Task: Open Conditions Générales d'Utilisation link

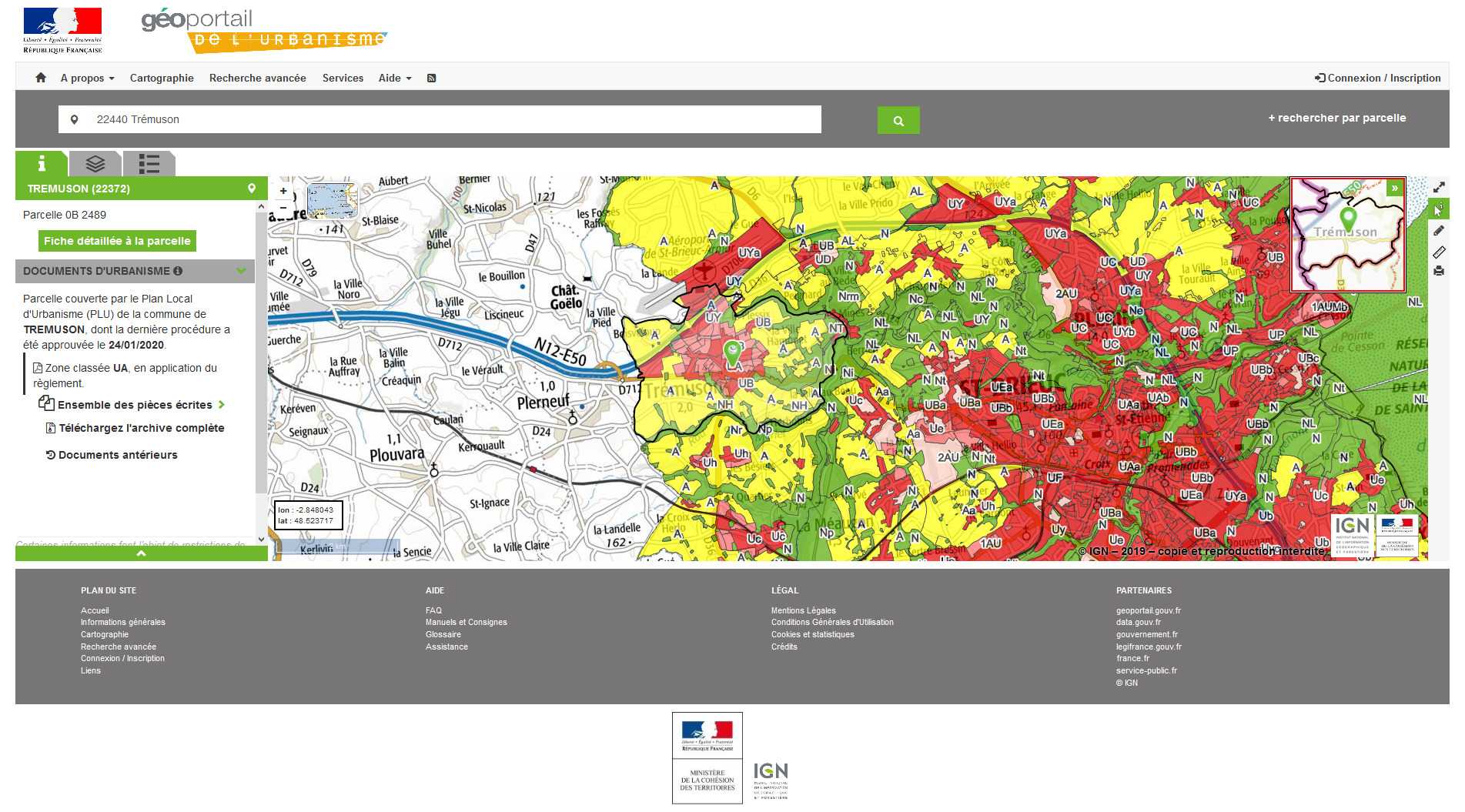Action: tap(832, 622)
